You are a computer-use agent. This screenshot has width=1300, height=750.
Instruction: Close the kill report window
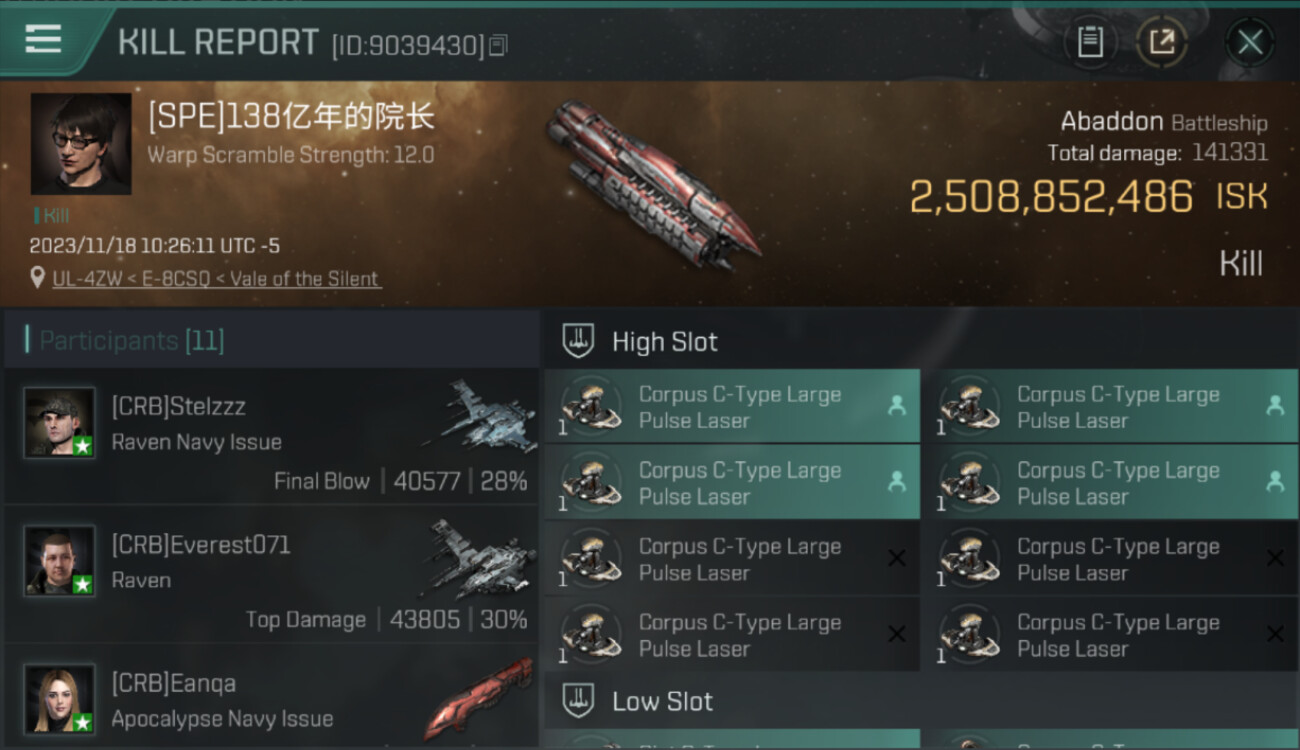click(1250, 42)
